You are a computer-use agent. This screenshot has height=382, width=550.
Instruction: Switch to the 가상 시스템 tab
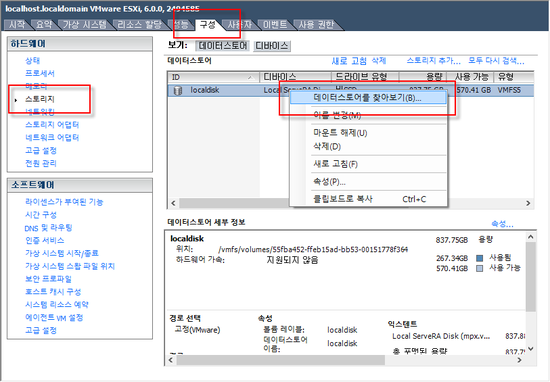click(x=84, y=25)
